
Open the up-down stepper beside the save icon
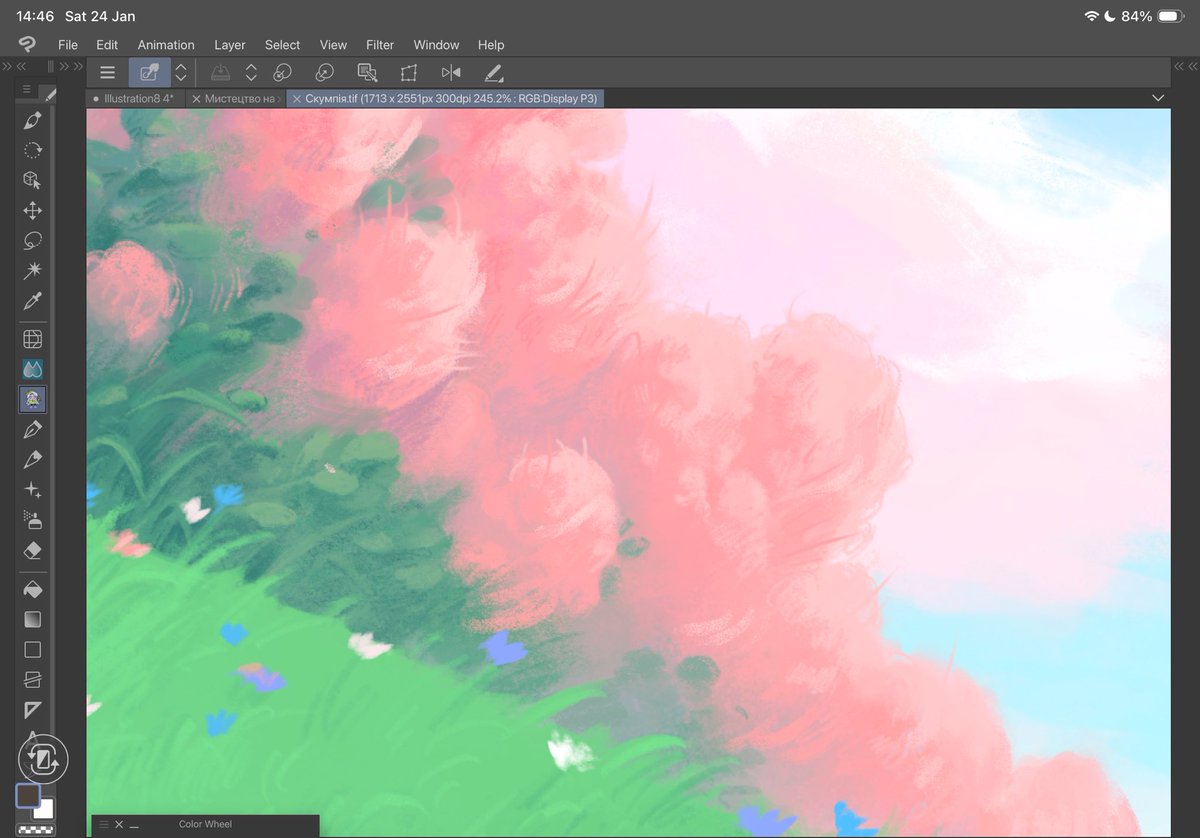[251, 73]
